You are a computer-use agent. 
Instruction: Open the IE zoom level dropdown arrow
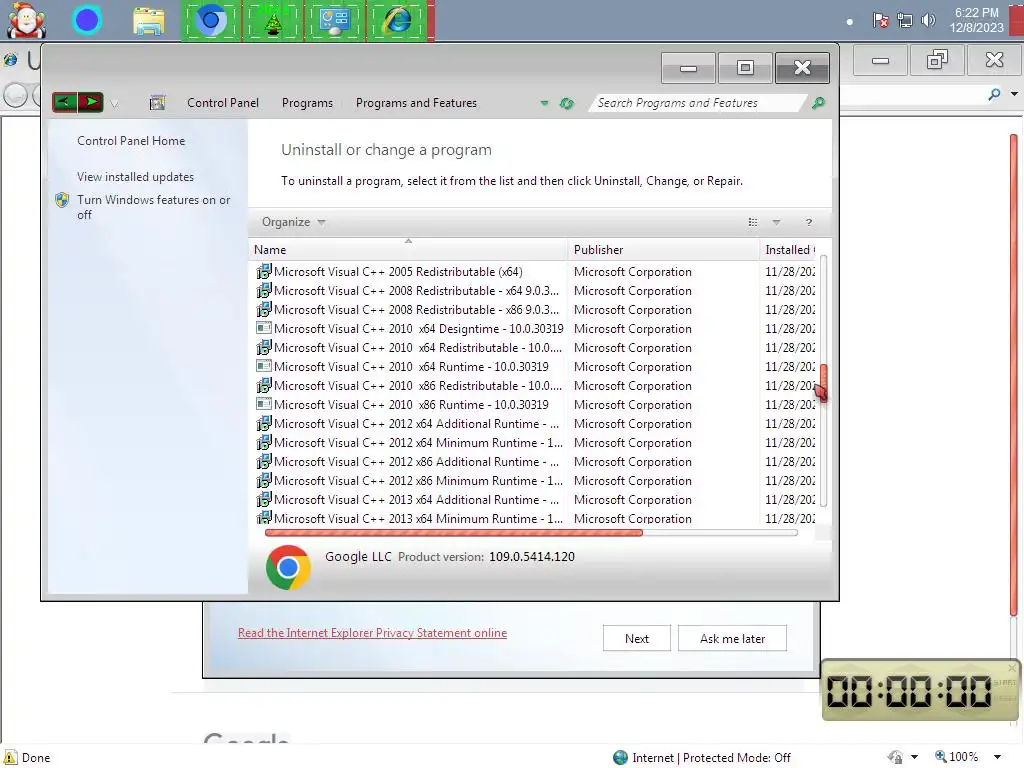(x=997, y=757)
